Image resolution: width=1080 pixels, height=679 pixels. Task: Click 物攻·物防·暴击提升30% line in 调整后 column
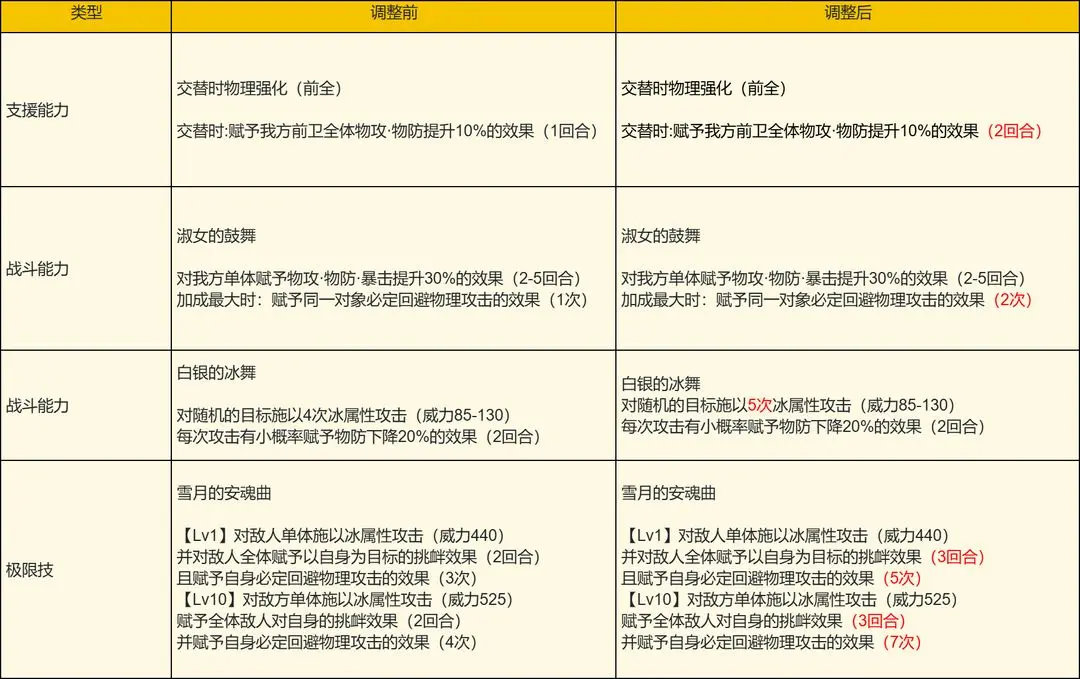pos(824,279)
